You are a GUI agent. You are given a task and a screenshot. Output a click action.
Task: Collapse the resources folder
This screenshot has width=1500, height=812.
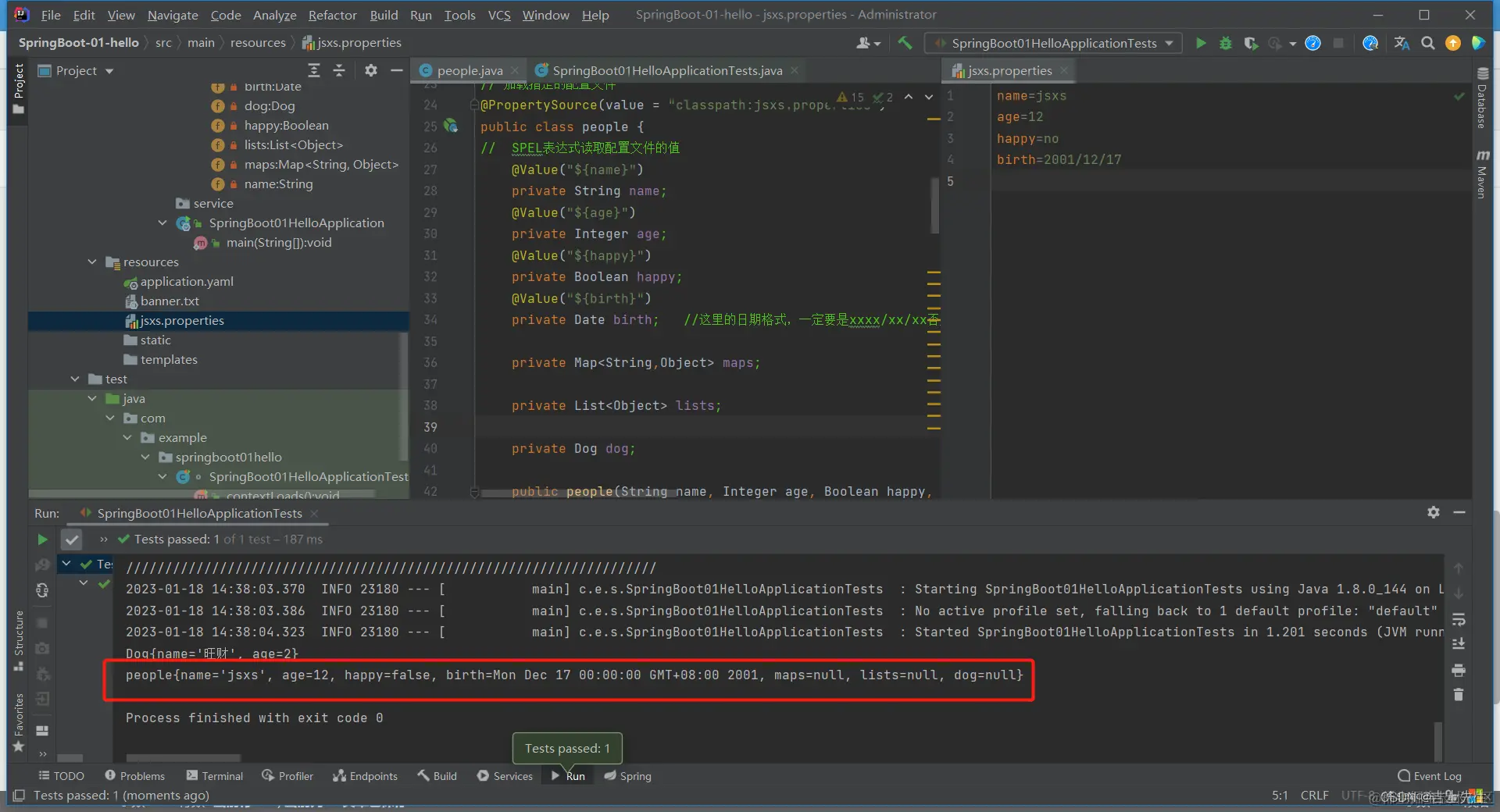pyautogui.click(x=92, y=262)
